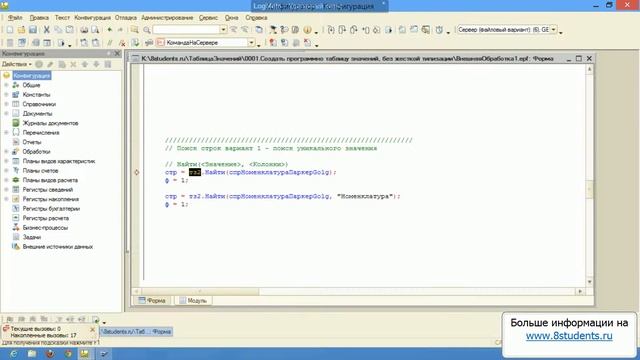Open the Сервер (файловый вариант) dropdown
The width and height of the screenshot is (640, 360).
pyautogui.click(x=553, y=29)
